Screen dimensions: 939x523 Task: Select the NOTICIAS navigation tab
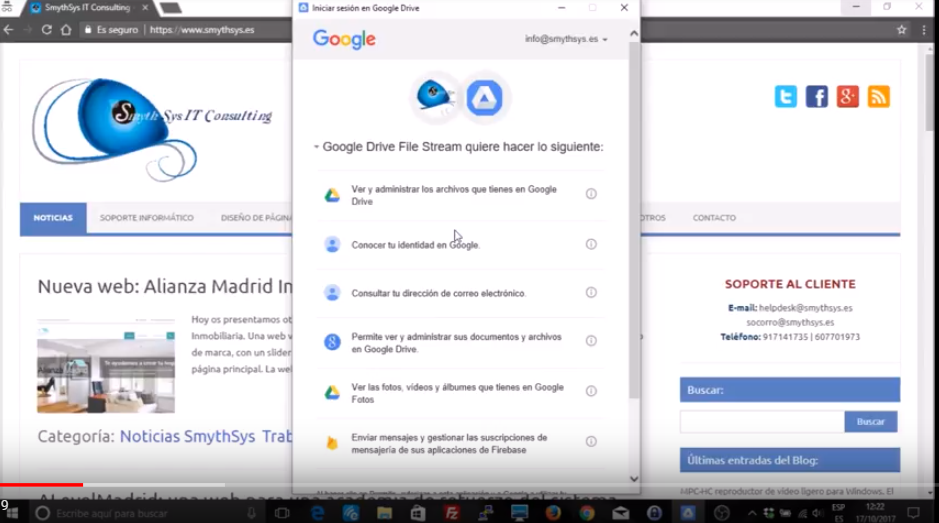[53, 218]
